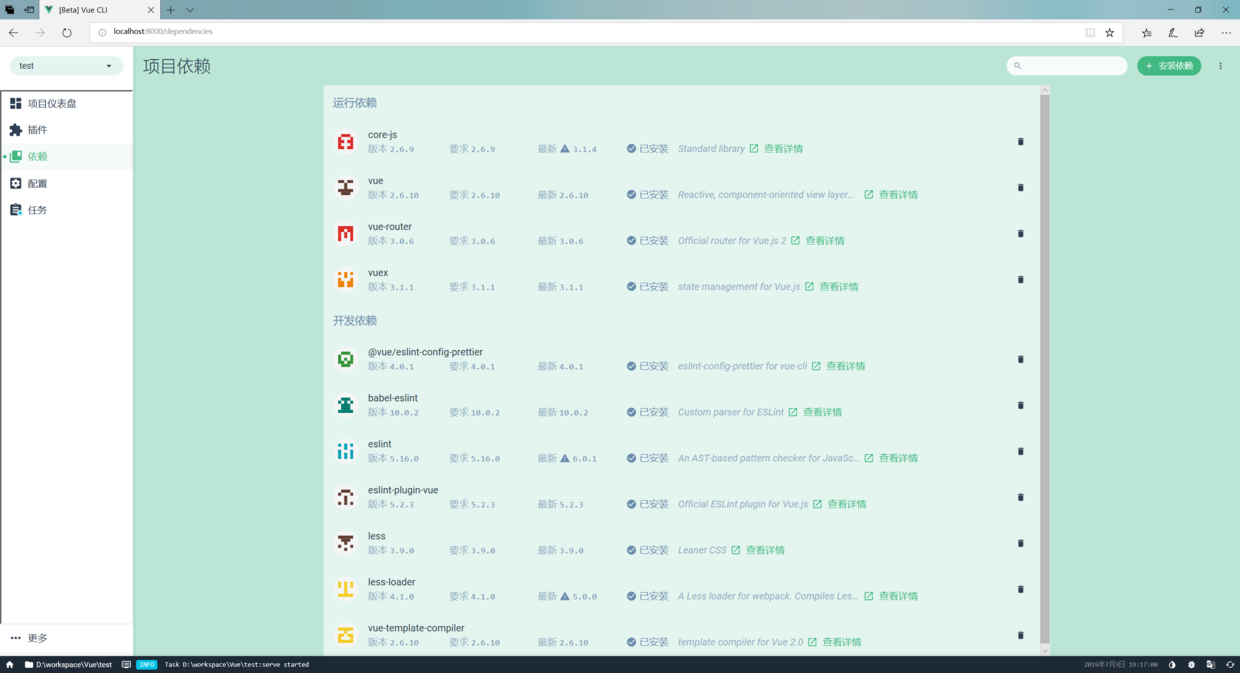Open the test project dropdown
Screen dimensions: 1240x673
tap(66, 66)
